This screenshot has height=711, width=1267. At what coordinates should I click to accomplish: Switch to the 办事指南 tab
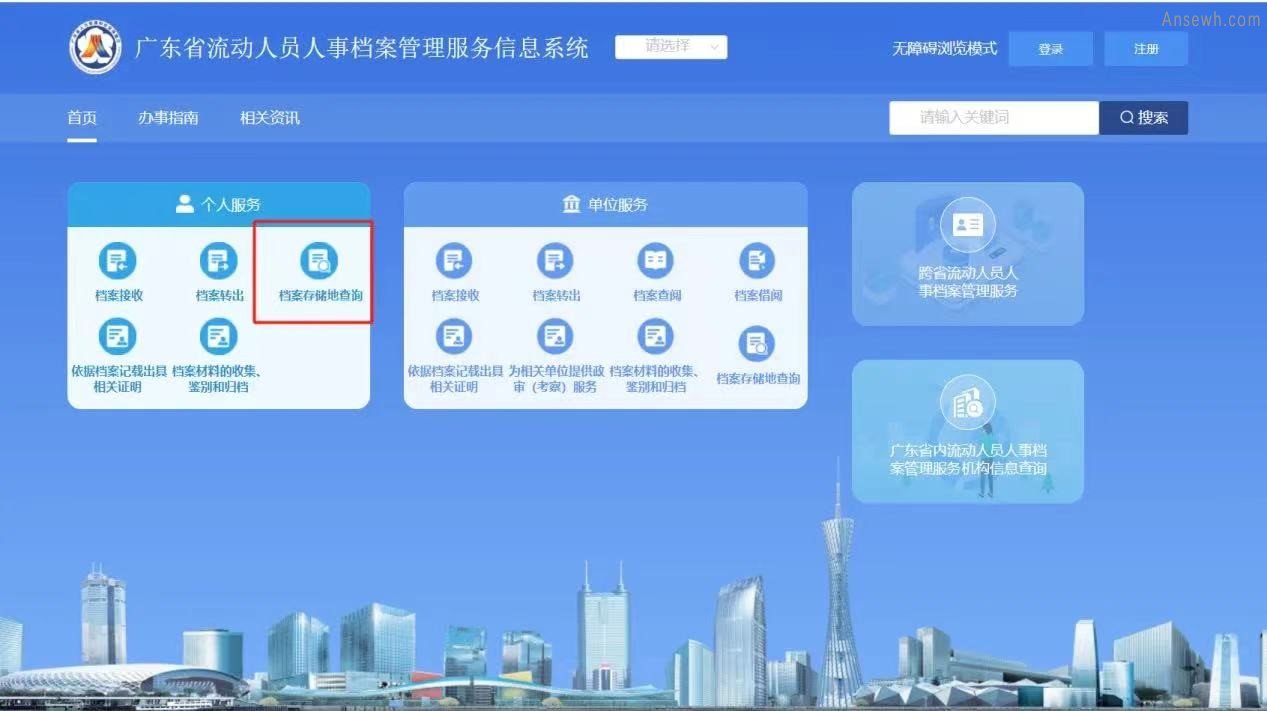coord(168,118)
